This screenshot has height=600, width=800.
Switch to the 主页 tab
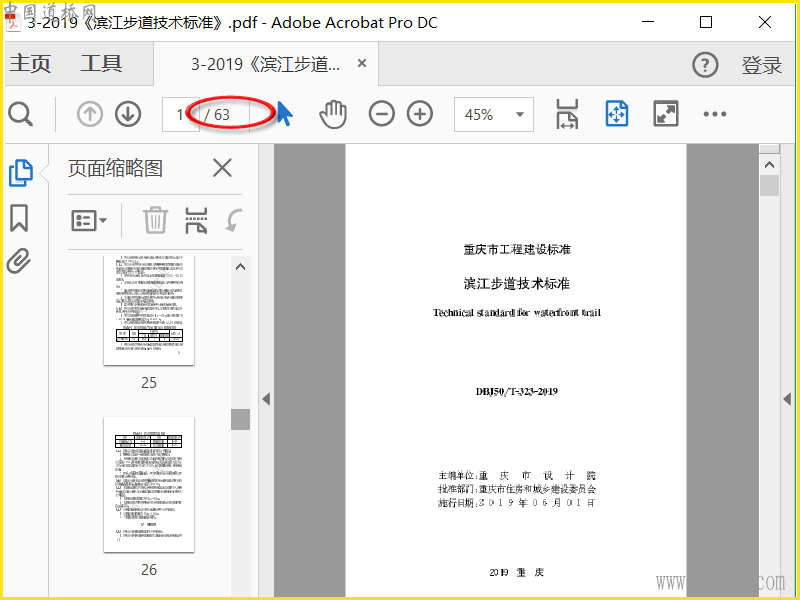[x=30, y=63]
